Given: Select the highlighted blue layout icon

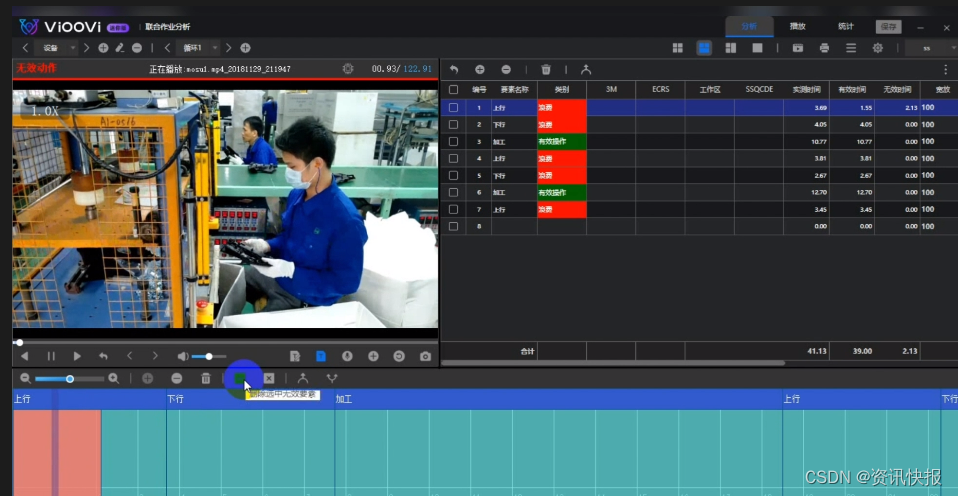Looking at the screenshot, I should [x=704, y=48].
